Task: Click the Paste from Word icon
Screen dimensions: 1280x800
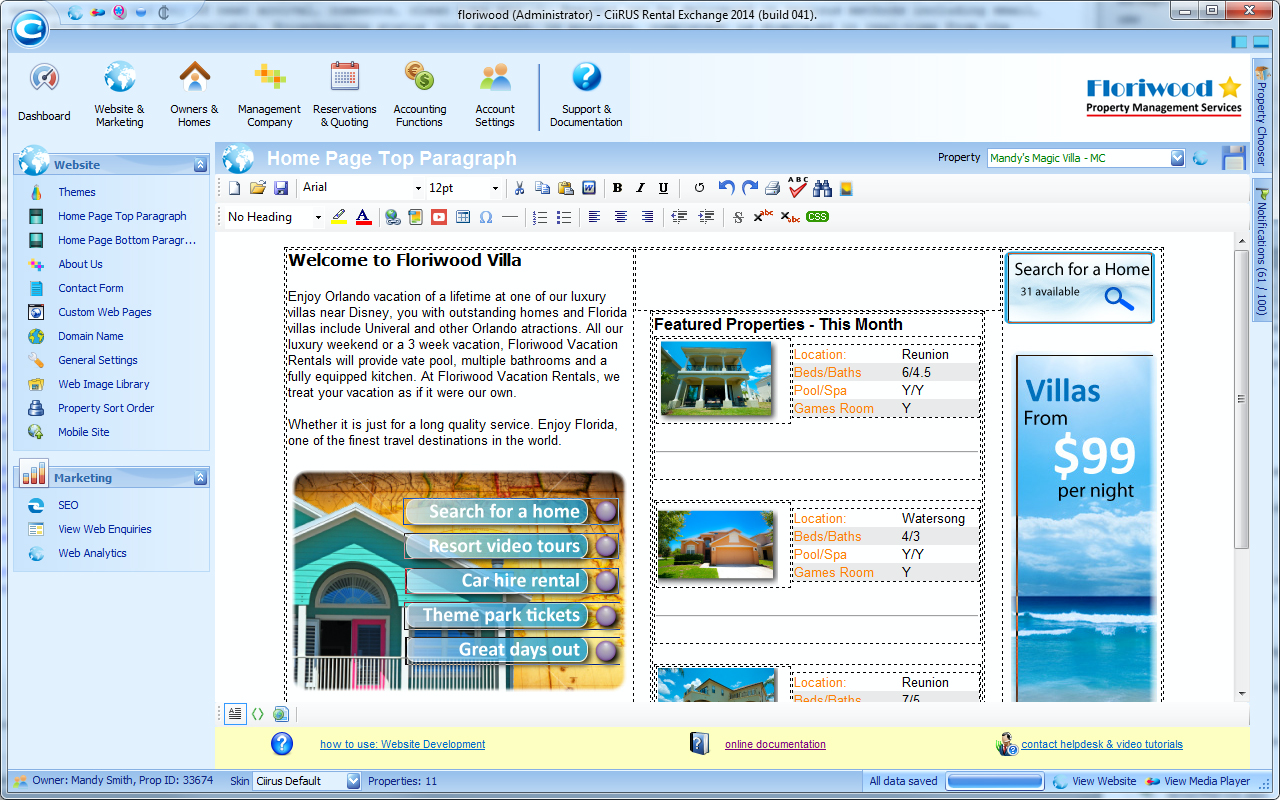Action: (x=589, y=188)
